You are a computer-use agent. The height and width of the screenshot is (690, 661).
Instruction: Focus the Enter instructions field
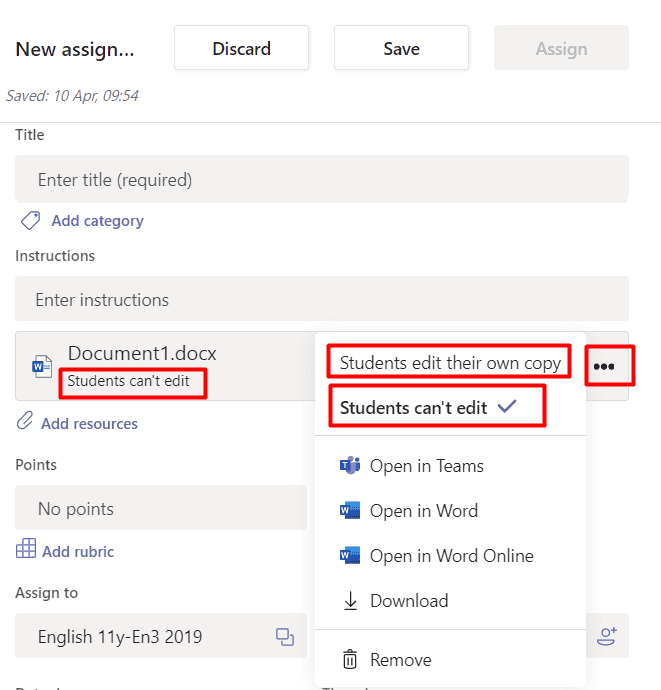coord(322,299)
